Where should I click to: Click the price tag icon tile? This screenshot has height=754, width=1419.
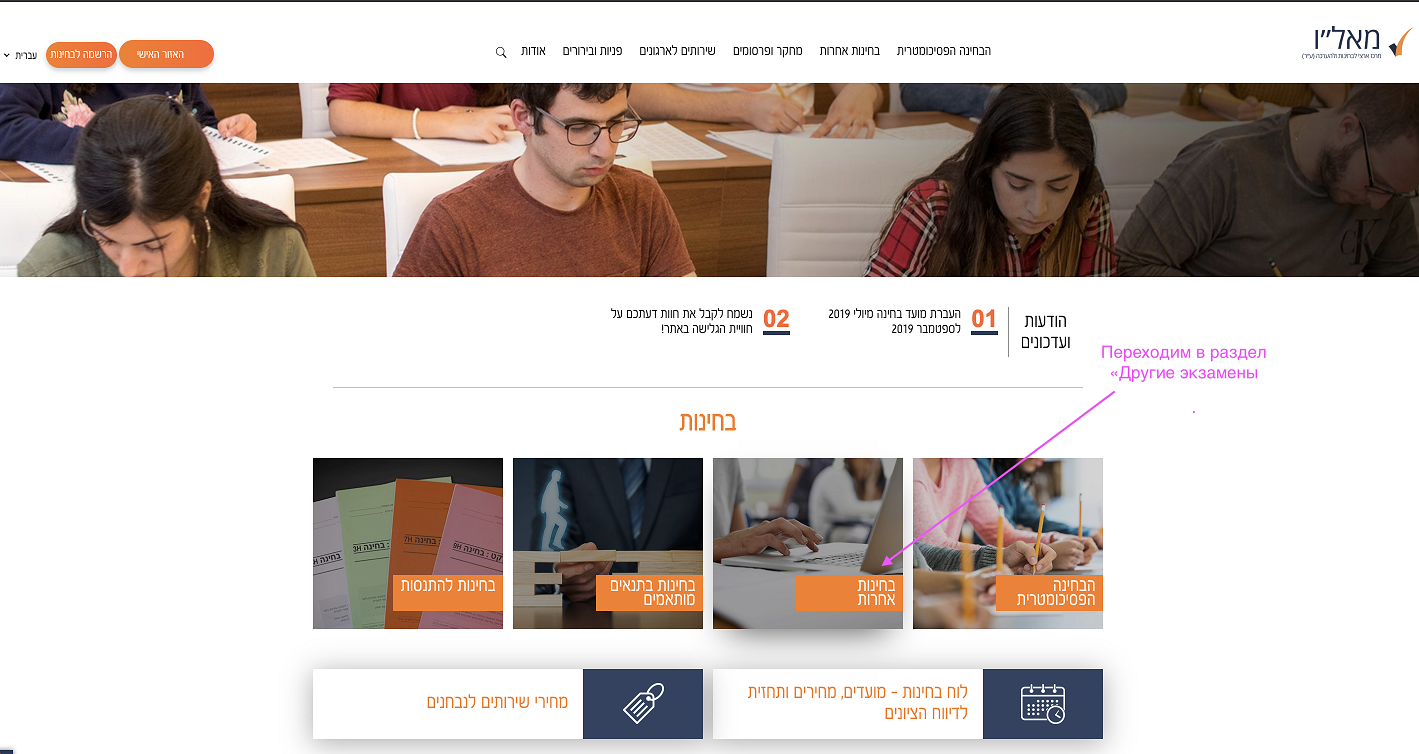(x=643, y=704)
